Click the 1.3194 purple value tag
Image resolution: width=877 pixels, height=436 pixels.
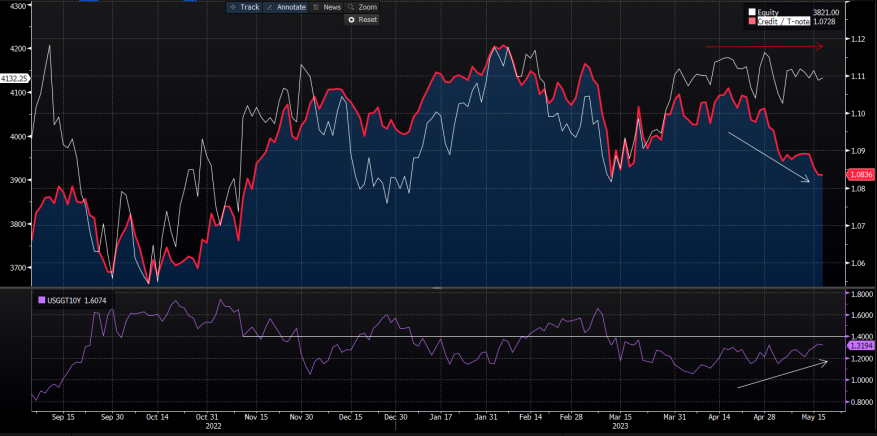861,345
